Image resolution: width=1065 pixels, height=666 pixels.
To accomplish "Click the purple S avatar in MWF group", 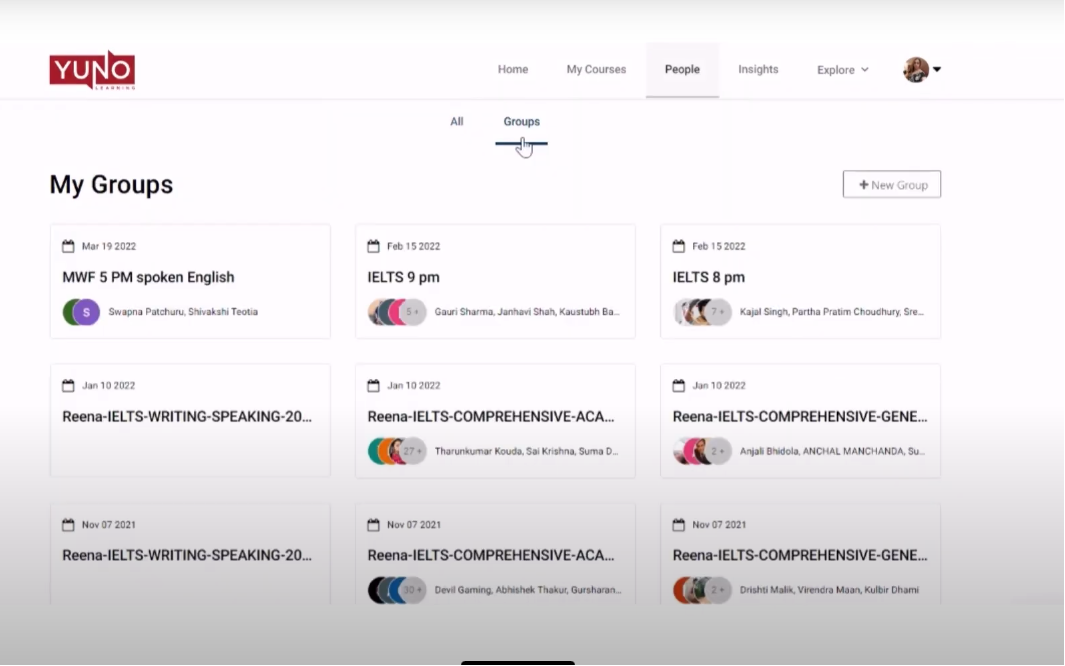I will coord(87,312).
